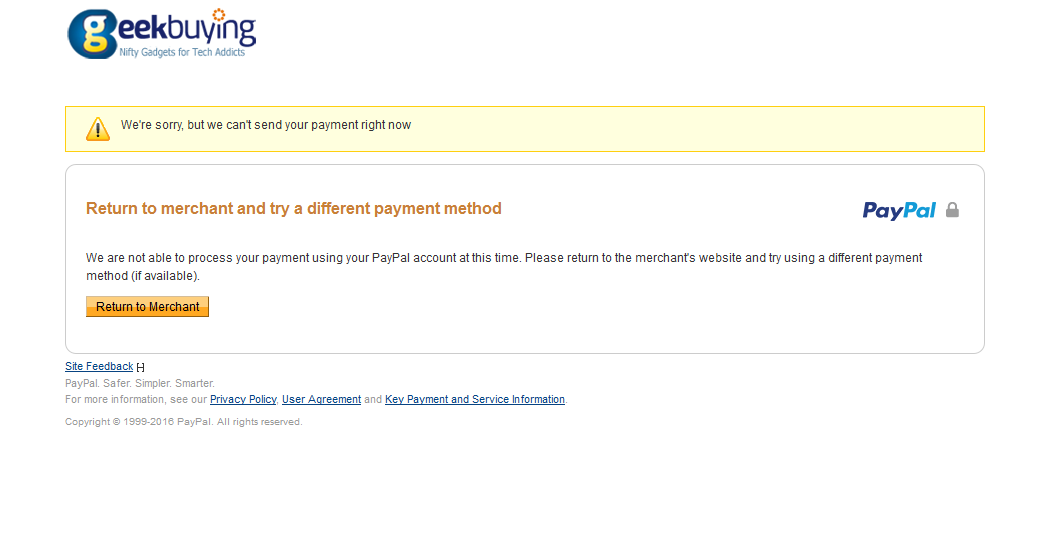Screen dimensions: 1051x535
Task: Click the 'Return to merchant' orange heading
Action: point(294,209)
